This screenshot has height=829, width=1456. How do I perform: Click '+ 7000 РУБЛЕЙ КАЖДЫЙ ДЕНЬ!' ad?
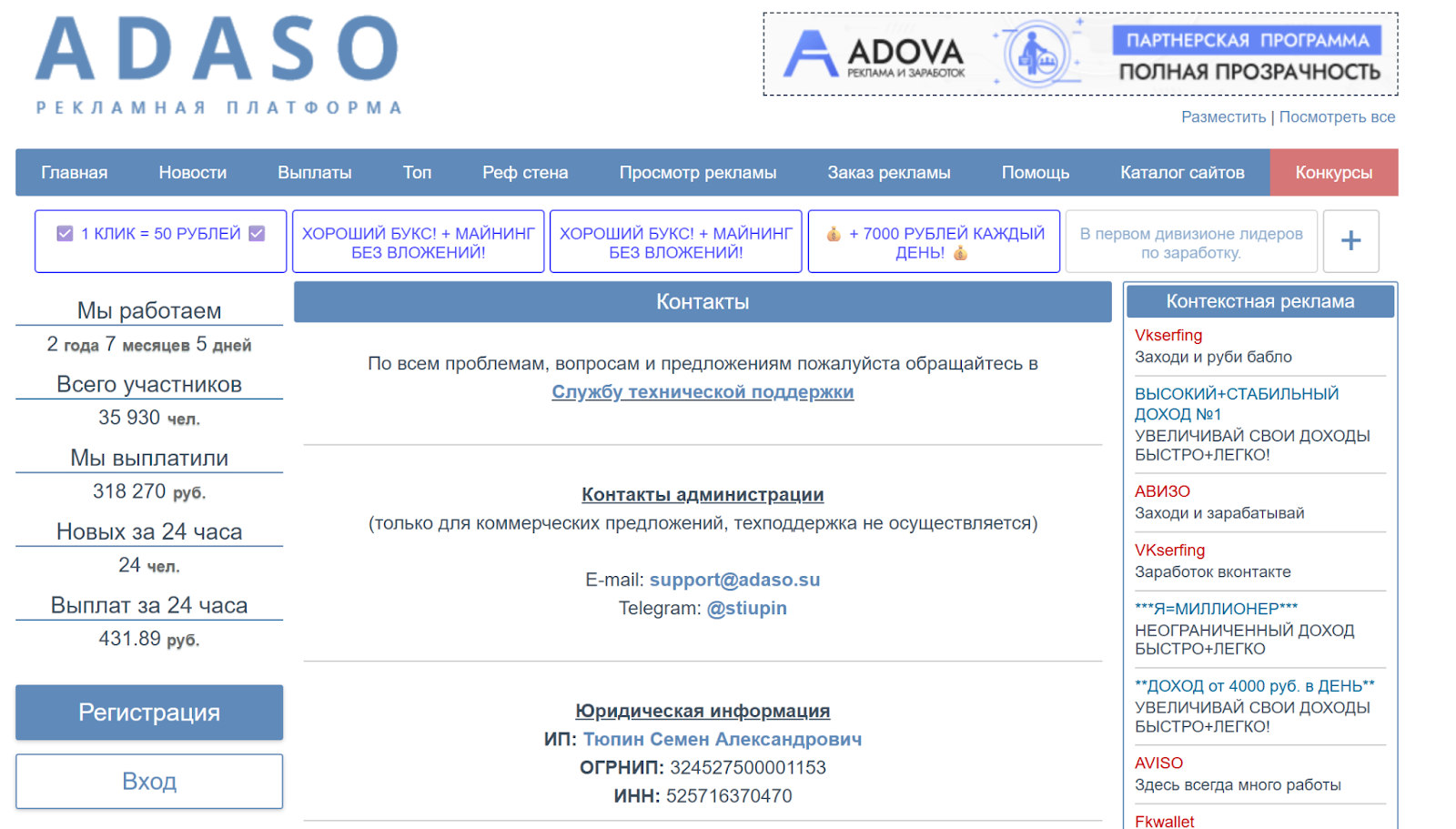coord(934,241)
